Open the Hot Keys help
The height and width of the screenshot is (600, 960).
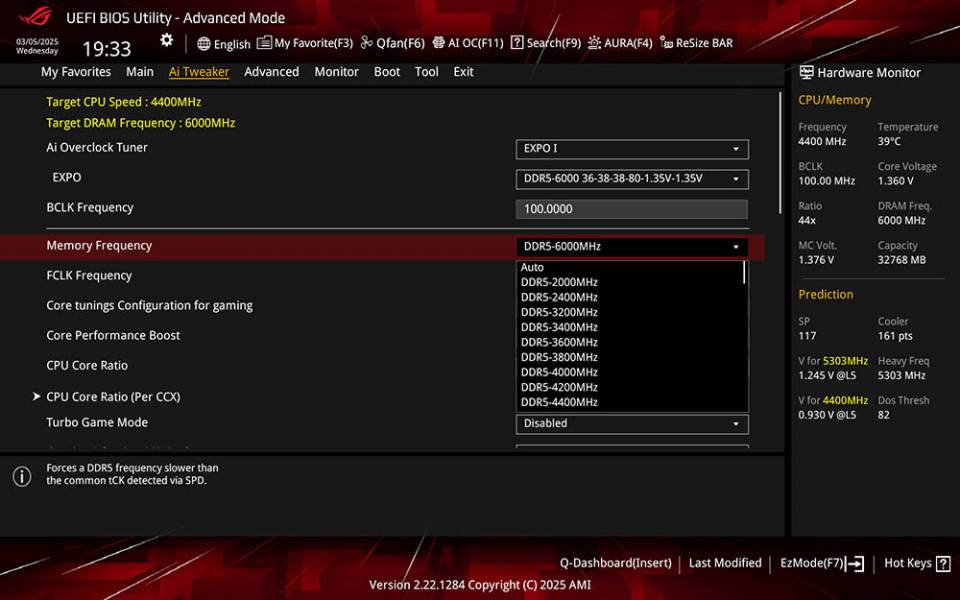tap(907, 563)
